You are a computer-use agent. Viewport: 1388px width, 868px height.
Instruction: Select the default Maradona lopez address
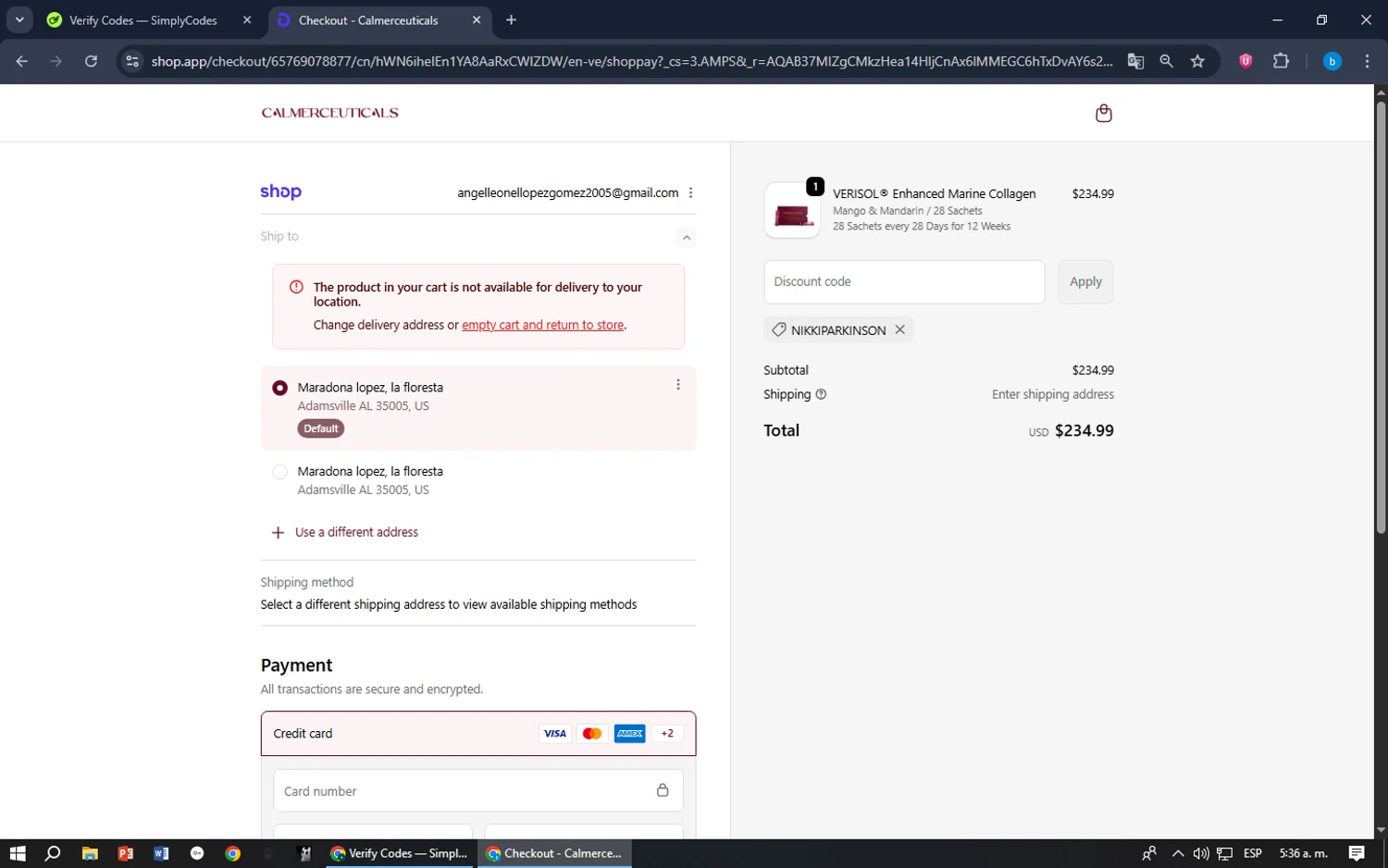(x=279, y=388)
